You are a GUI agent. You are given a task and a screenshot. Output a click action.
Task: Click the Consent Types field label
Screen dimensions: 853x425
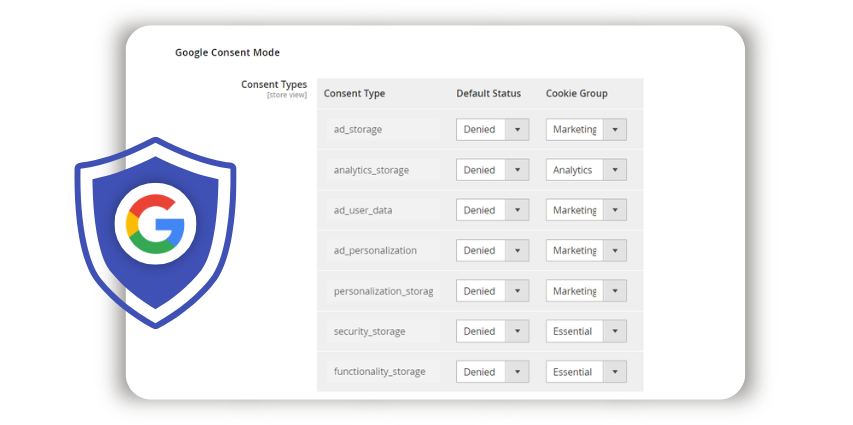274,84
